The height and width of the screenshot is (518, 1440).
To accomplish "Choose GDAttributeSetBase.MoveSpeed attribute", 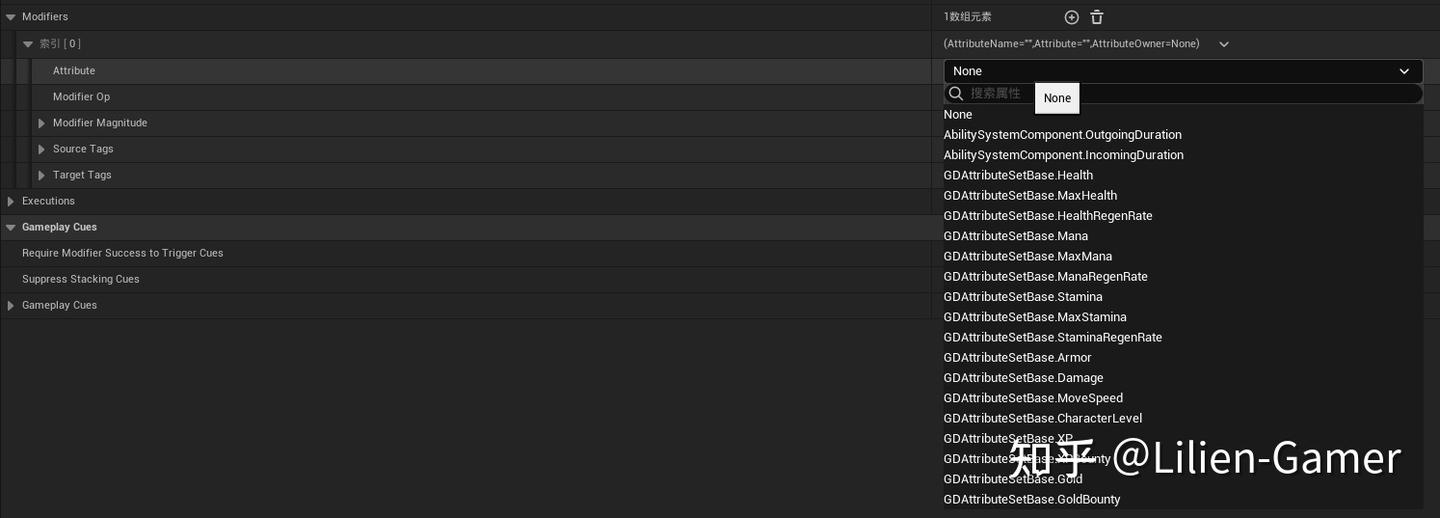I will pyautogui.click(x=1033, y=398).
